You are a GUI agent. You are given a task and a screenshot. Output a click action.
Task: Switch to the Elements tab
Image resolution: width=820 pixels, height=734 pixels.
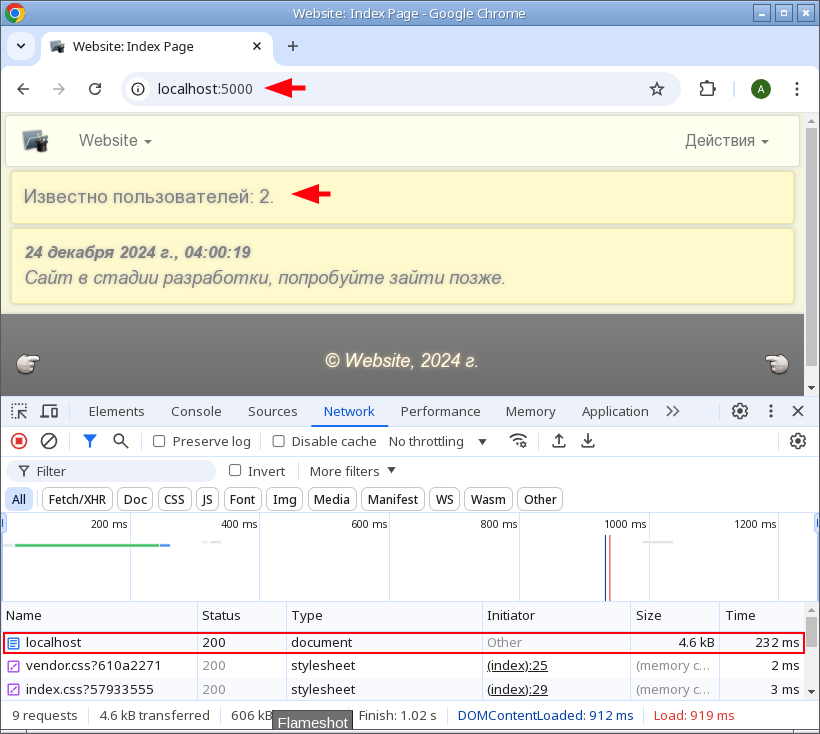(x=116, y=411)
